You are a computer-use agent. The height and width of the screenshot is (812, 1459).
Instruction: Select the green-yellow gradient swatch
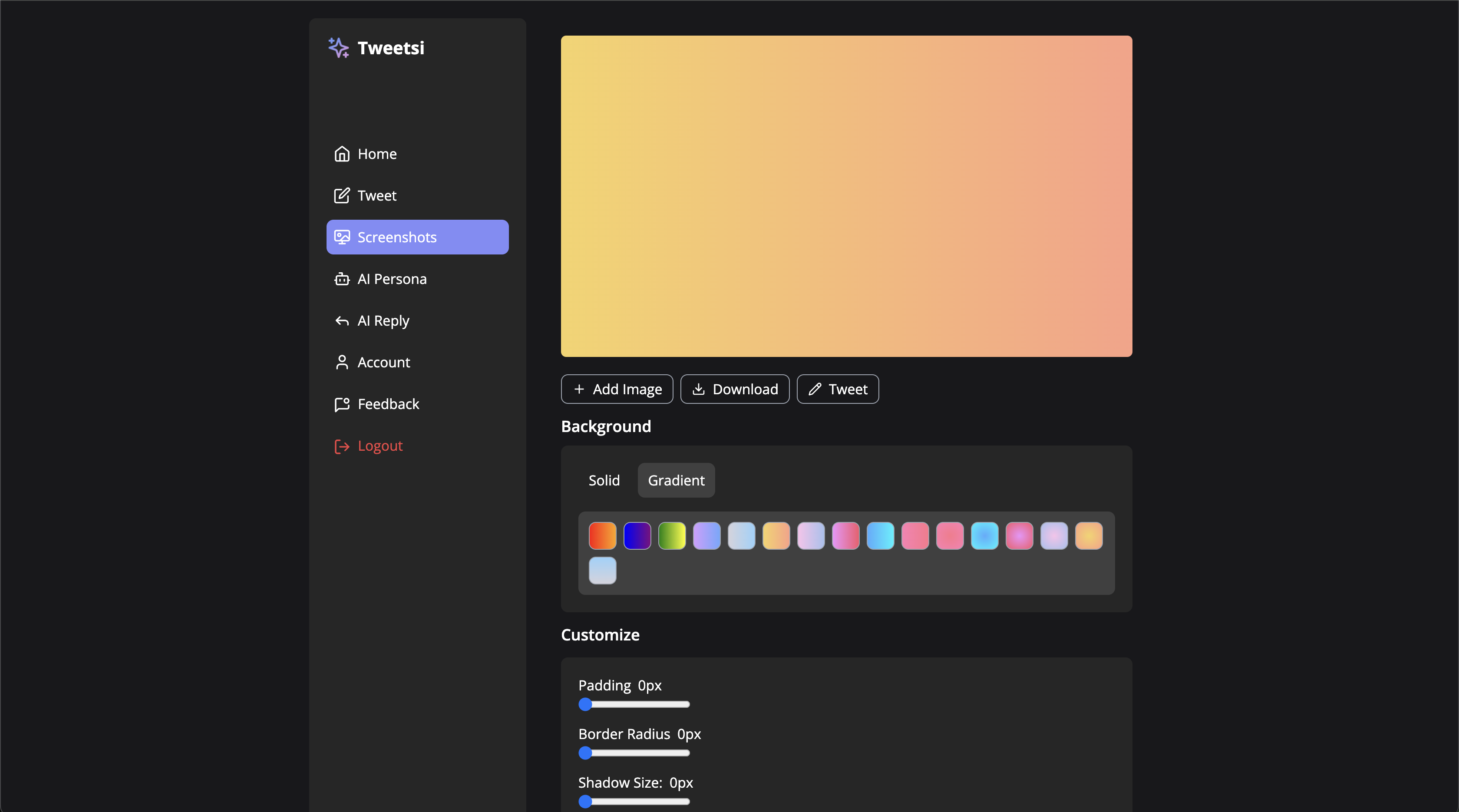coord(672,536)
